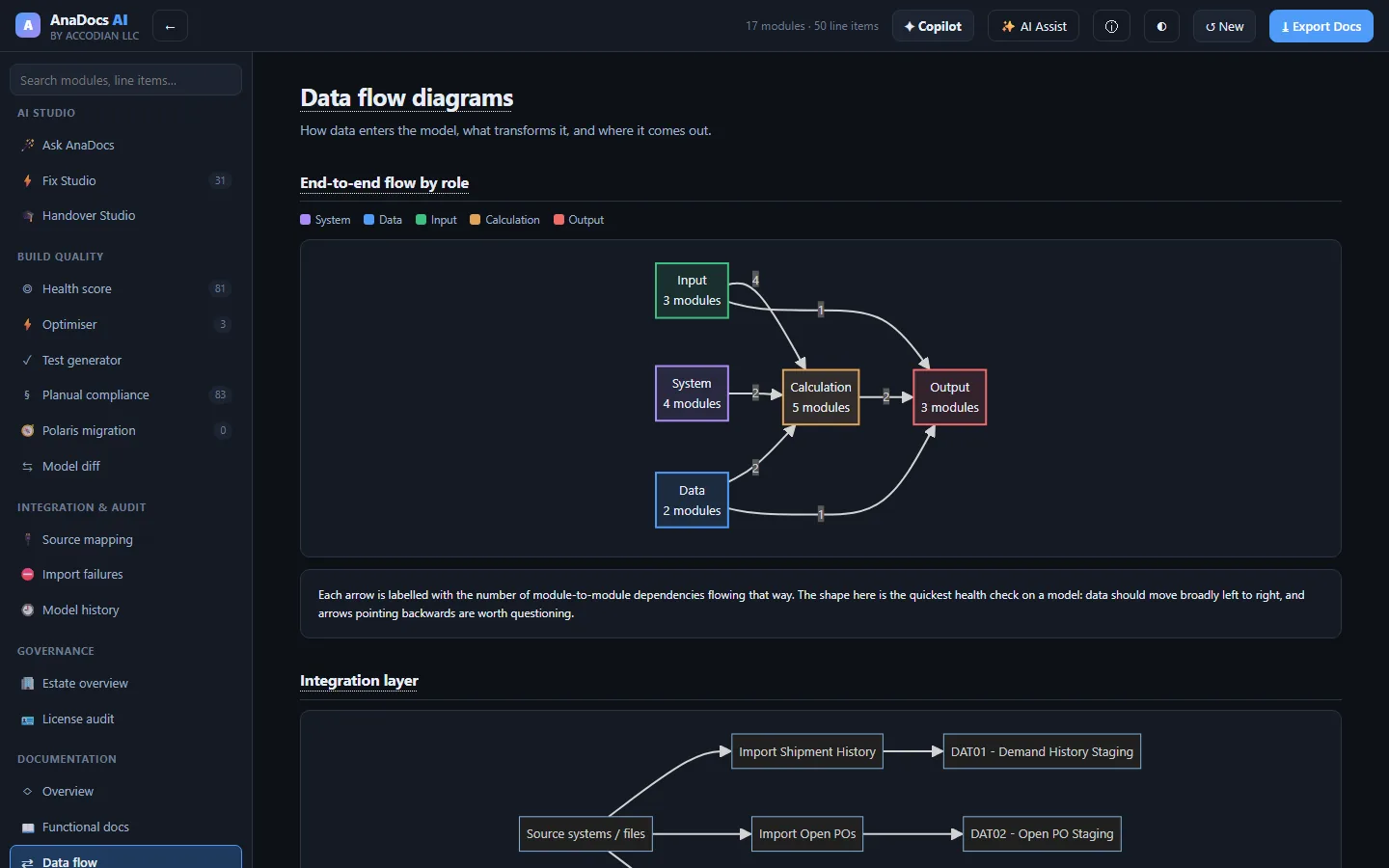Image resolution: width=1389 pixels, height=868 pixels.
Task: Open Ask AnaDocs menu item
Action: click(x=125, y=145)
